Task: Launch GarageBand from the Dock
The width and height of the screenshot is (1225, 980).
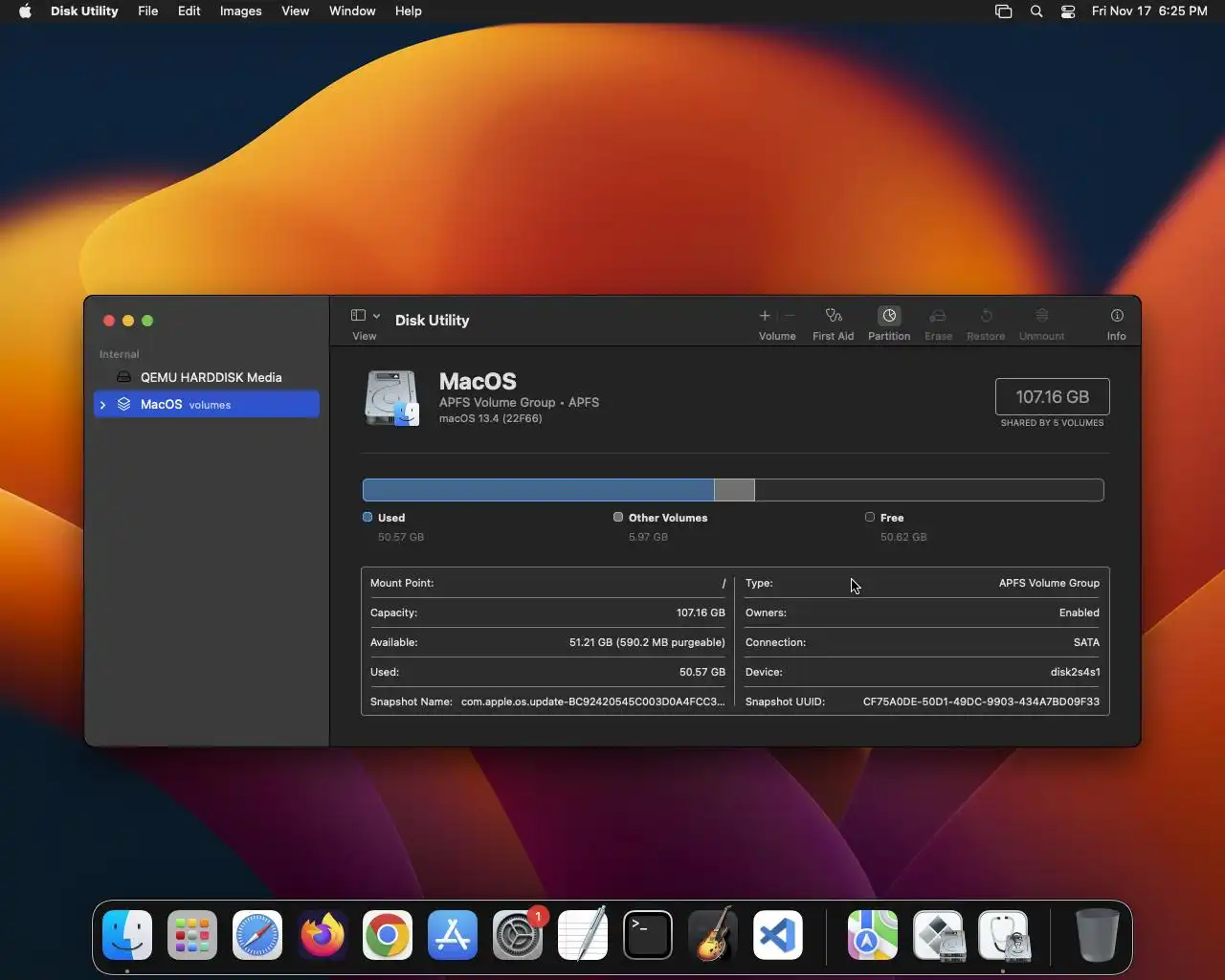Action: (713, 935)
